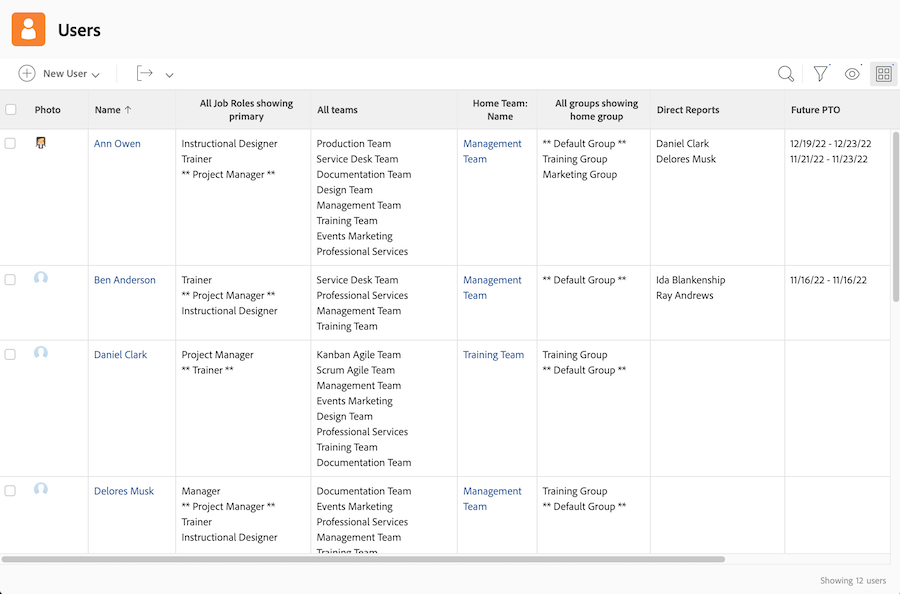Open the Delores Musk user link
The image size is (900, 594).
point(124,491)
